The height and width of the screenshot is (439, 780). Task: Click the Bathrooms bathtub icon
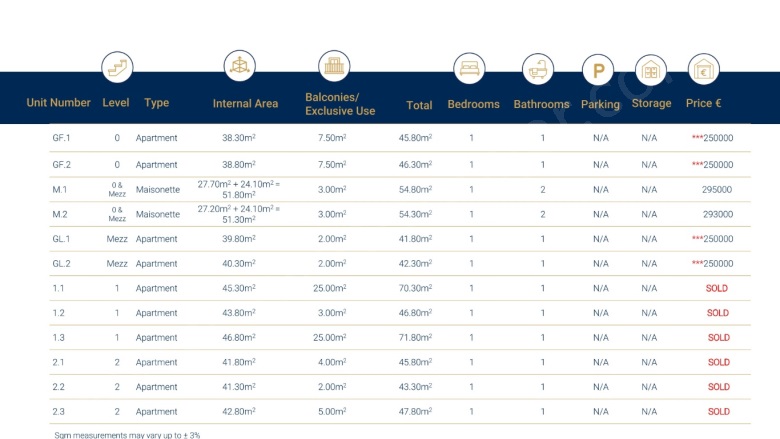click(538, 70)
